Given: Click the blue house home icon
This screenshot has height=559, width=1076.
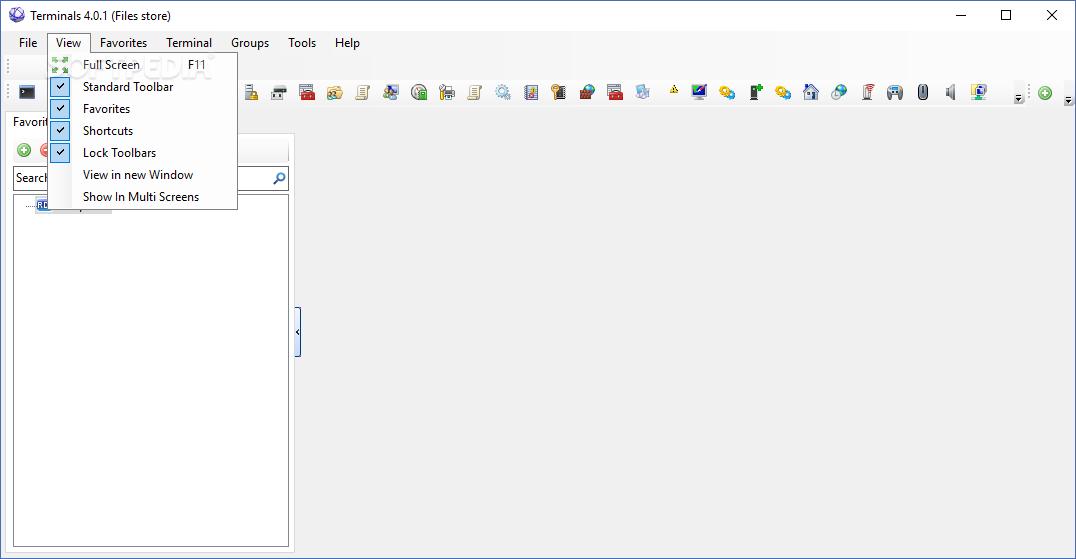Looking at the screenshot, I should point(811,92).
